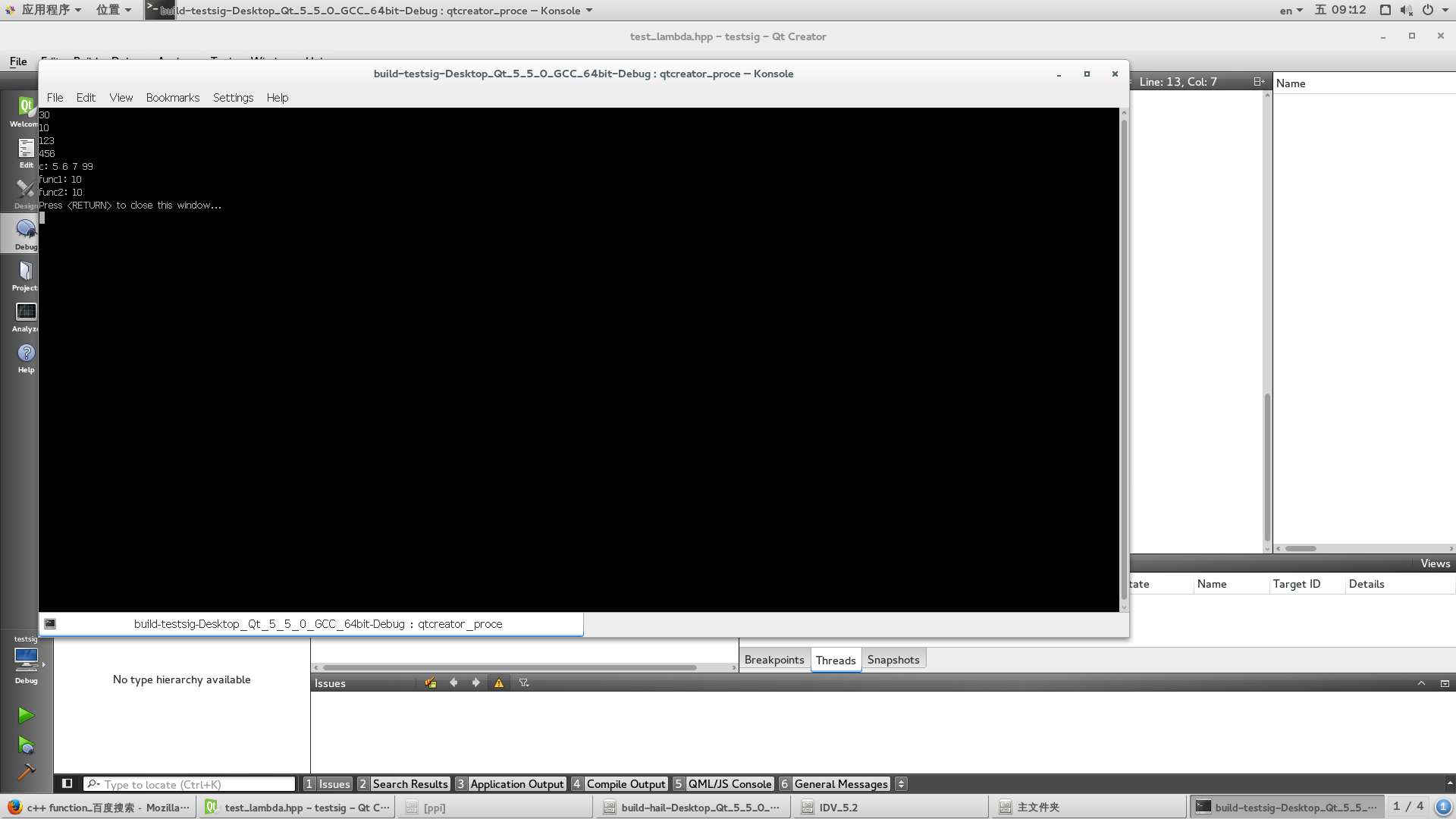Switch to Threads tab
The image size is (1456, 819).
[836, 660]
